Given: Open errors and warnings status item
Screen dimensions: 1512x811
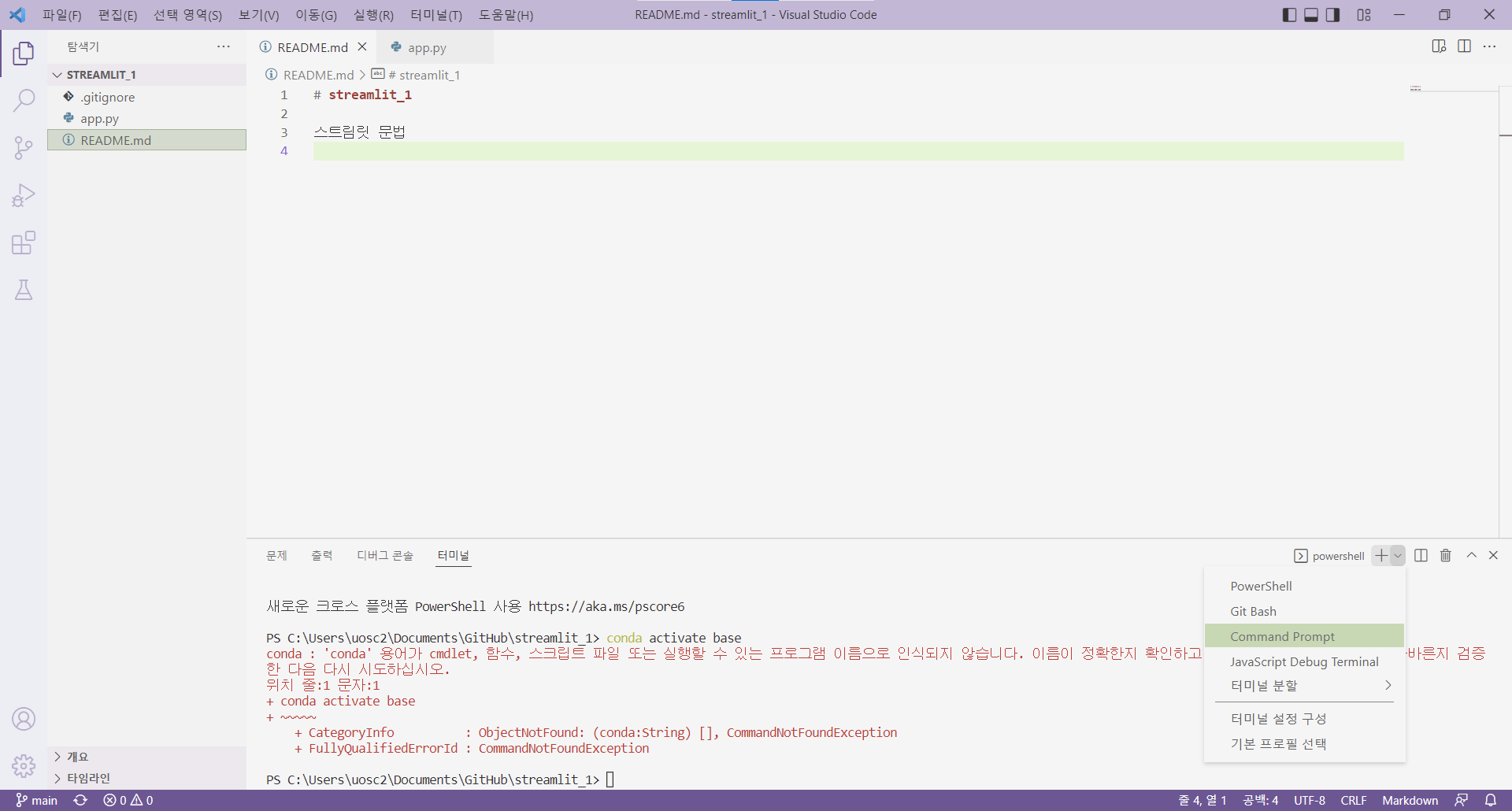Looking at the screenshot, I should pos(128,800).
